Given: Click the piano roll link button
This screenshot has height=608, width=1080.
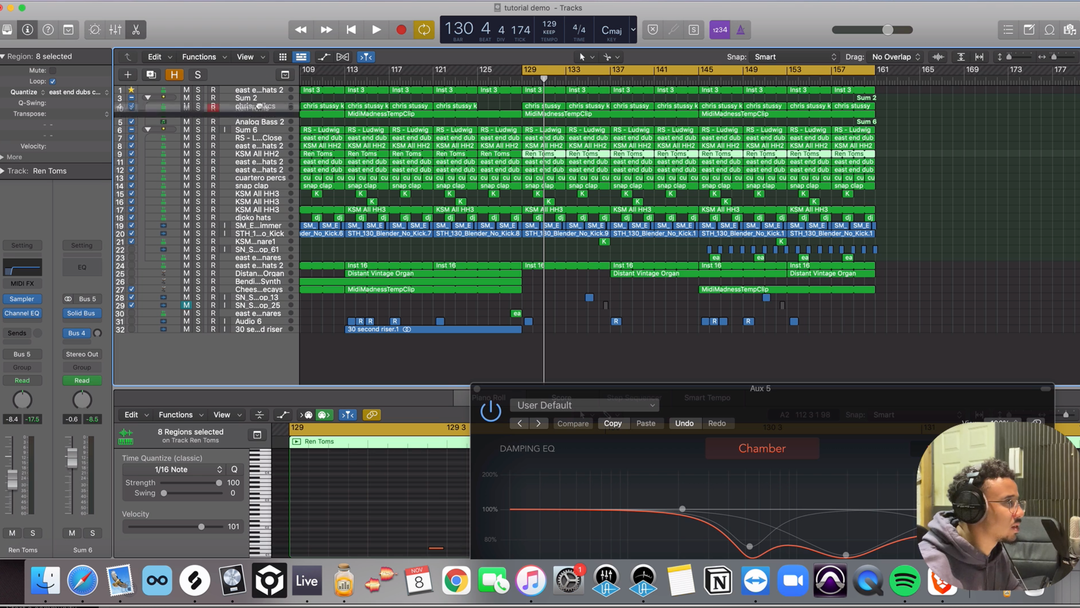Looking at the screenshot, I should (x=371, y=415).
